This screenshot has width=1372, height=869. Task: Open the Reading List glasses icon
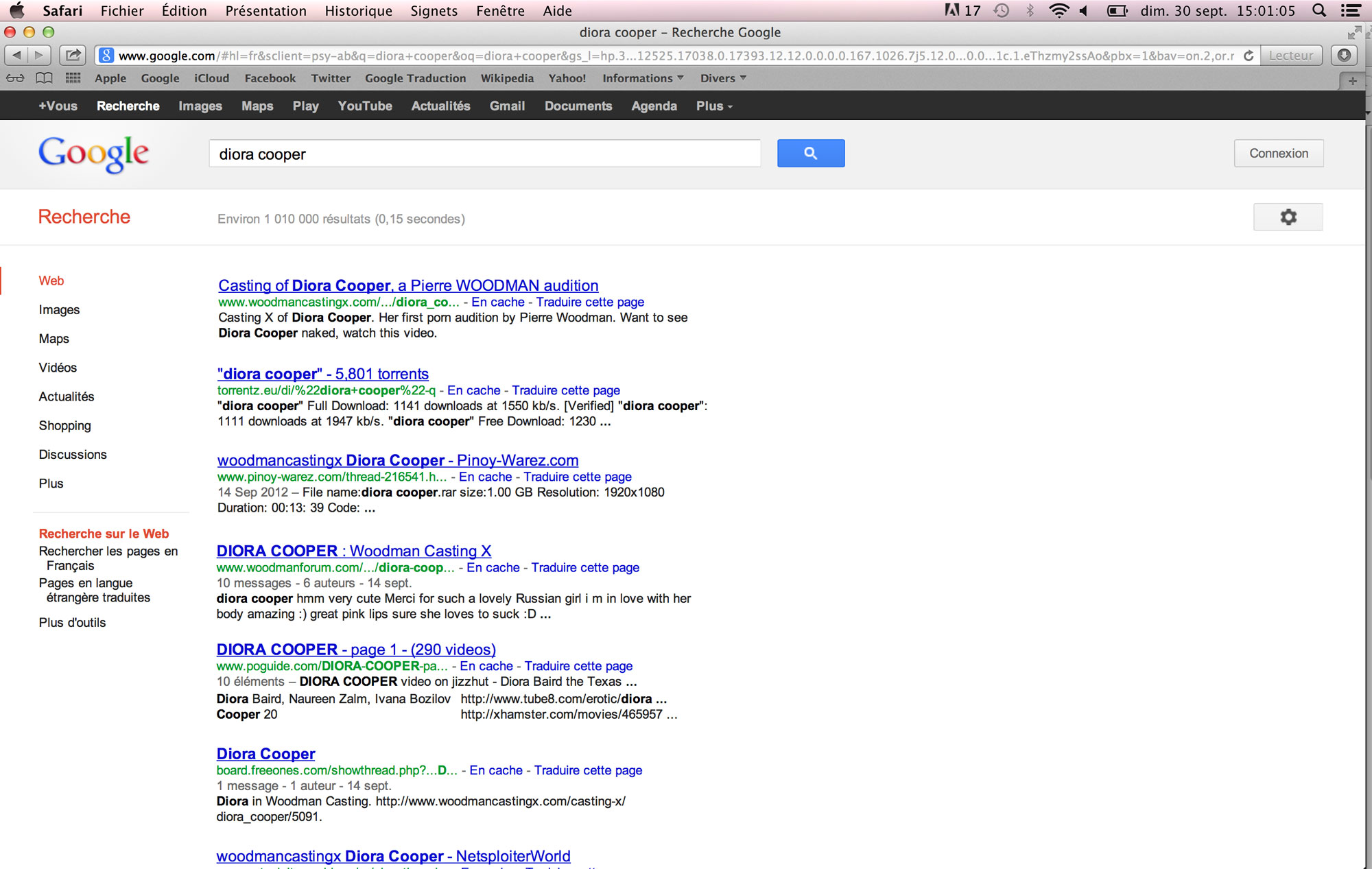(15, 78)
